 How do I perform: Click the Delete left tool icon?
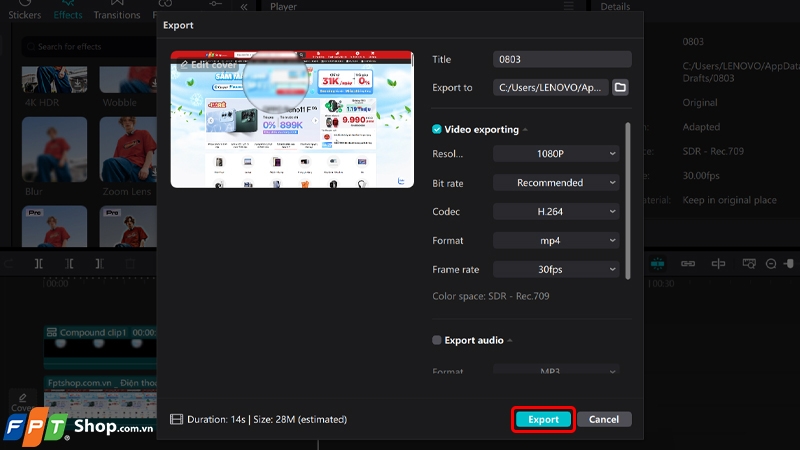pos(69,263)
